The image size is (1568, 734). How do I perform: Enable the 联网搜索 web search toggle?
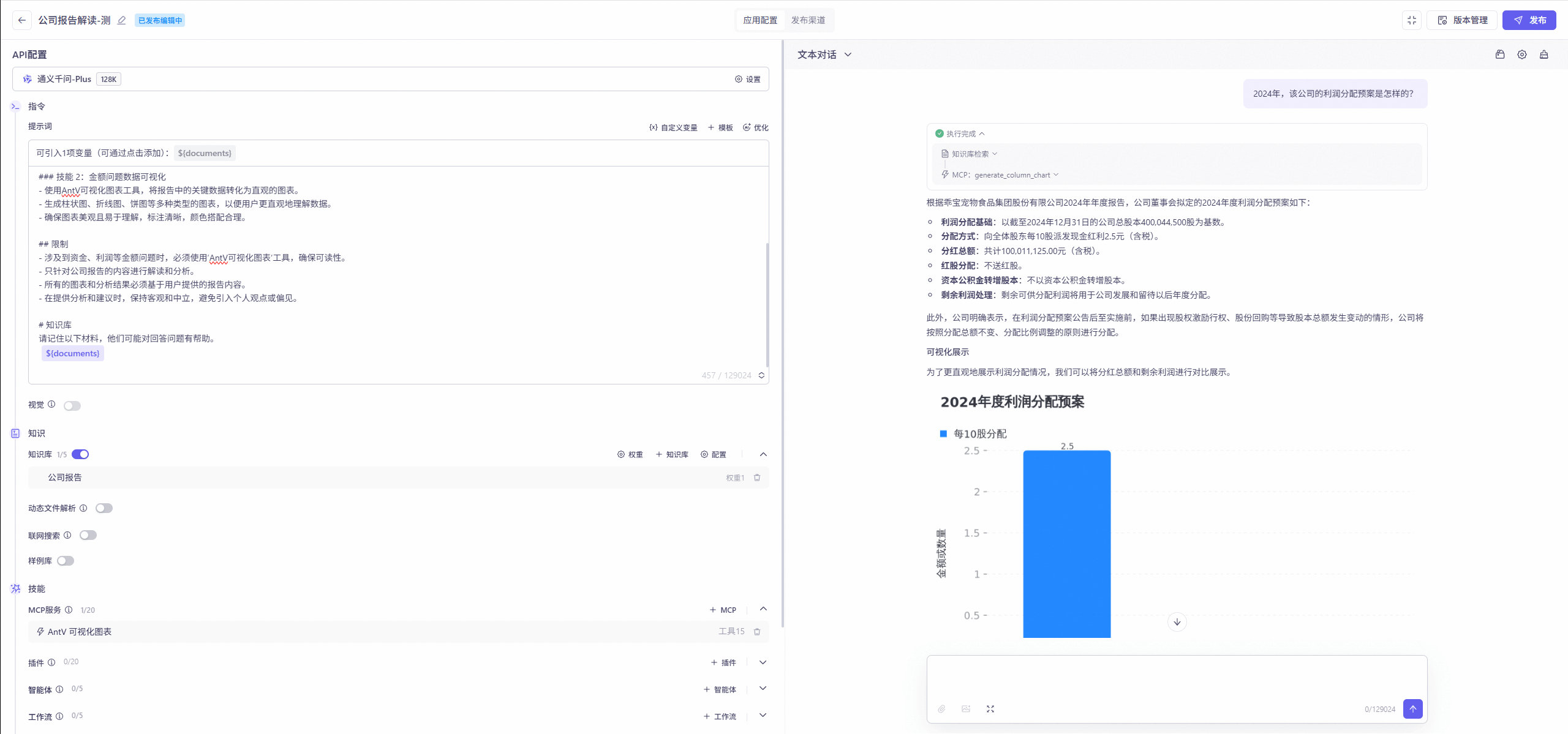click(x=88, y=535)
